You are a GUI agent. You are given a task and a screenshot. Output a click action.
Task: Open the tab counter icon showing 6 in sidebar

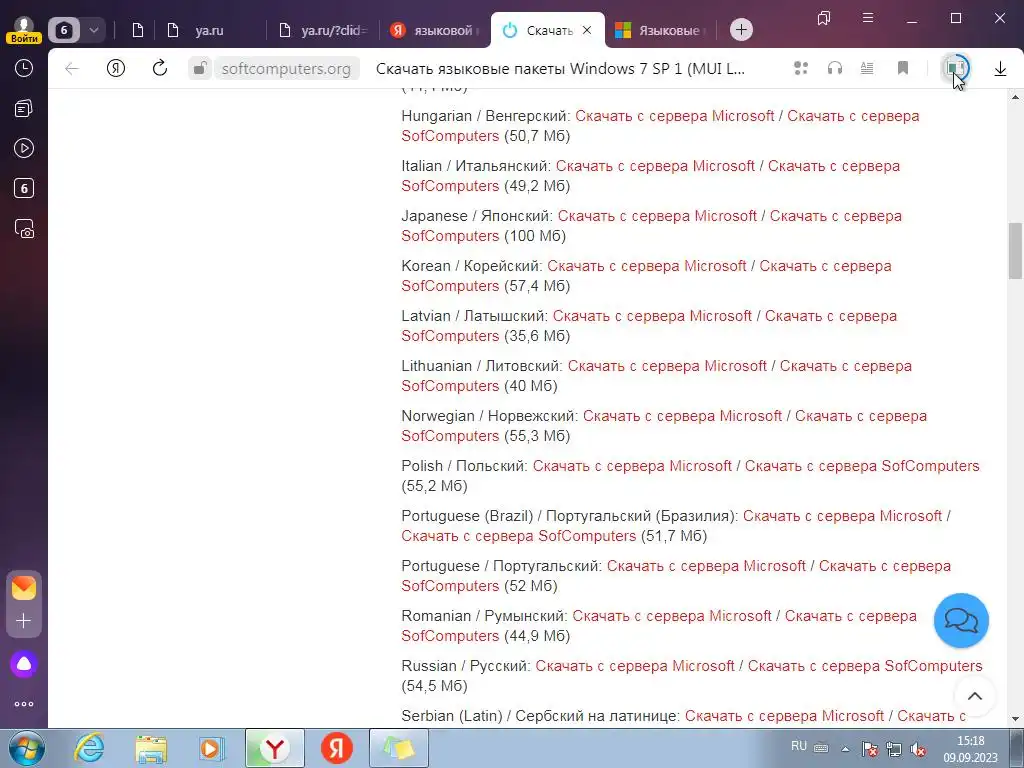click(x=24, y=189)
